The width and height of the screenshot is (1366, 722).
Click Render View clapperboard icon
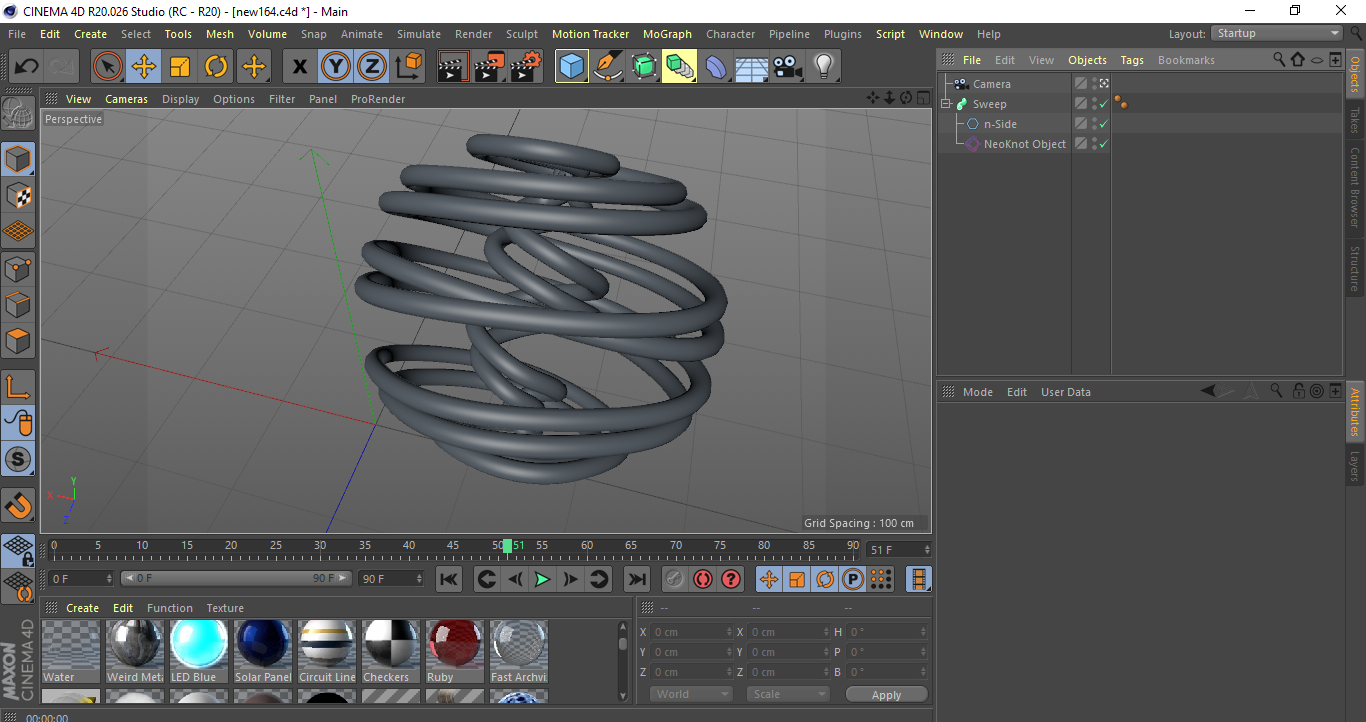tap(453, 67)
